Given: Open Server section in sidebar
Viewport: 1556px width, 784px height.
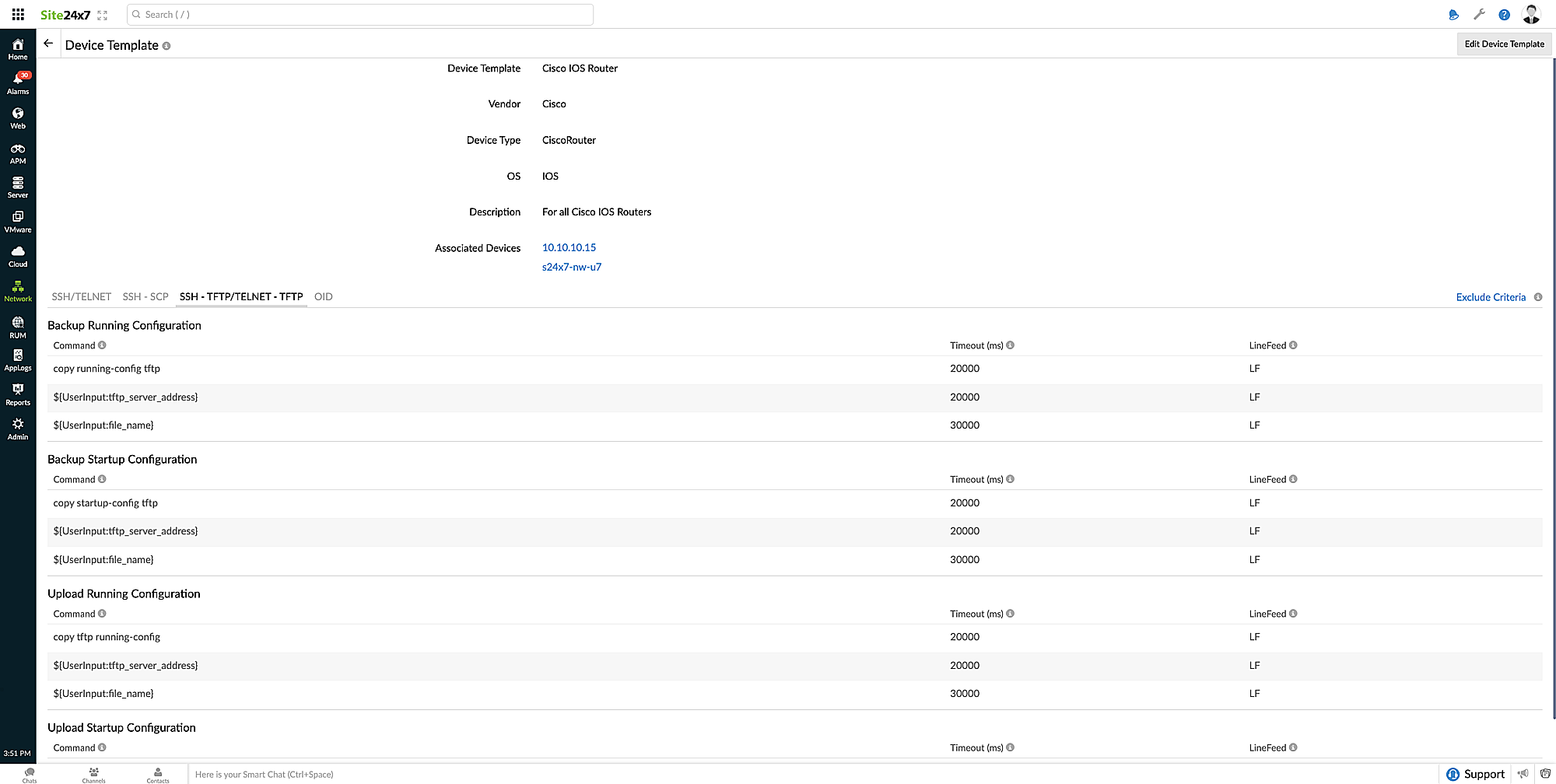Looking at the screenshot, I should pos(18,187).
